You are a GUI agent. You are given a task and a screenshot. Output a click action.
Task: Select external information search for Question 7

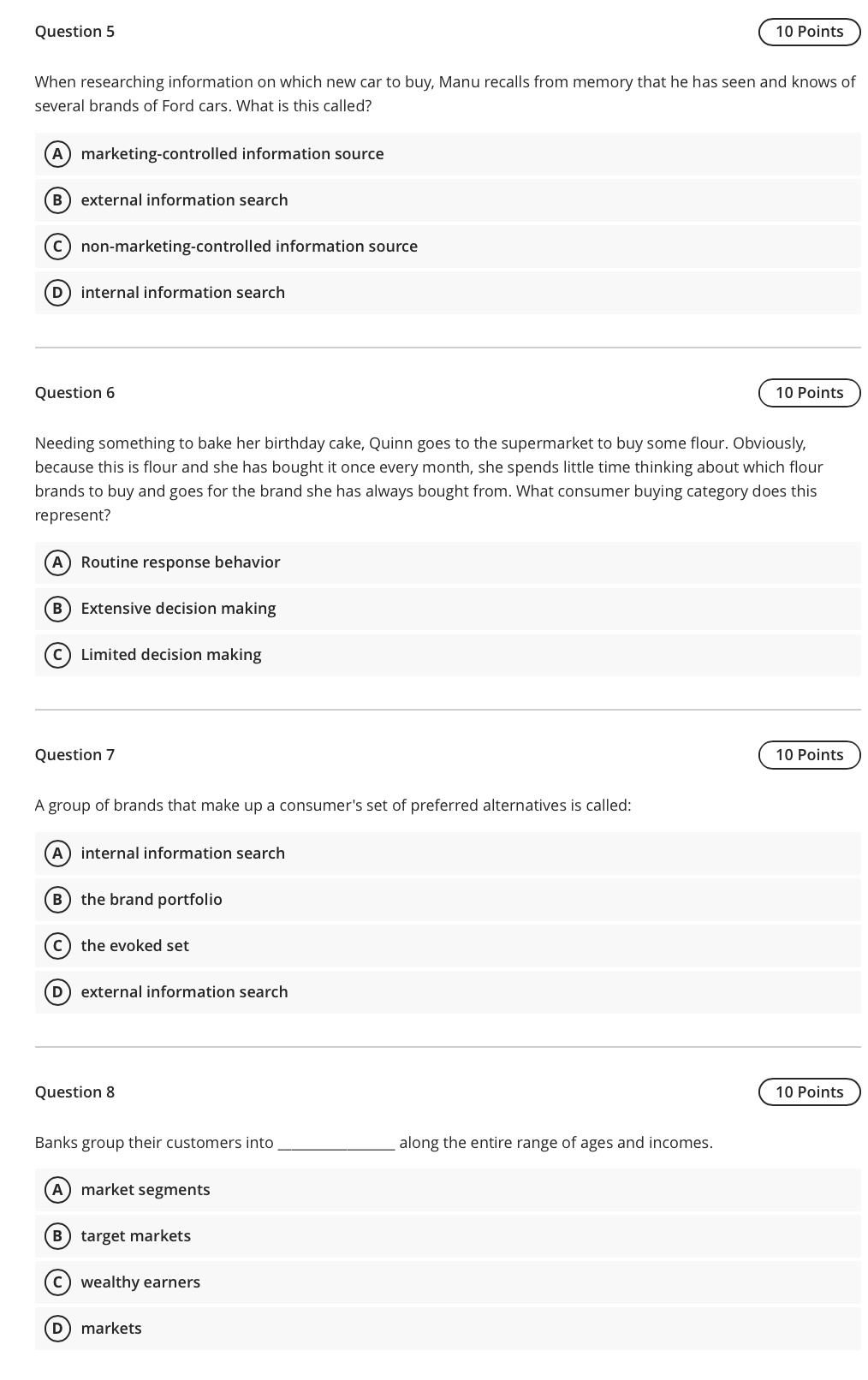(184, 992)
